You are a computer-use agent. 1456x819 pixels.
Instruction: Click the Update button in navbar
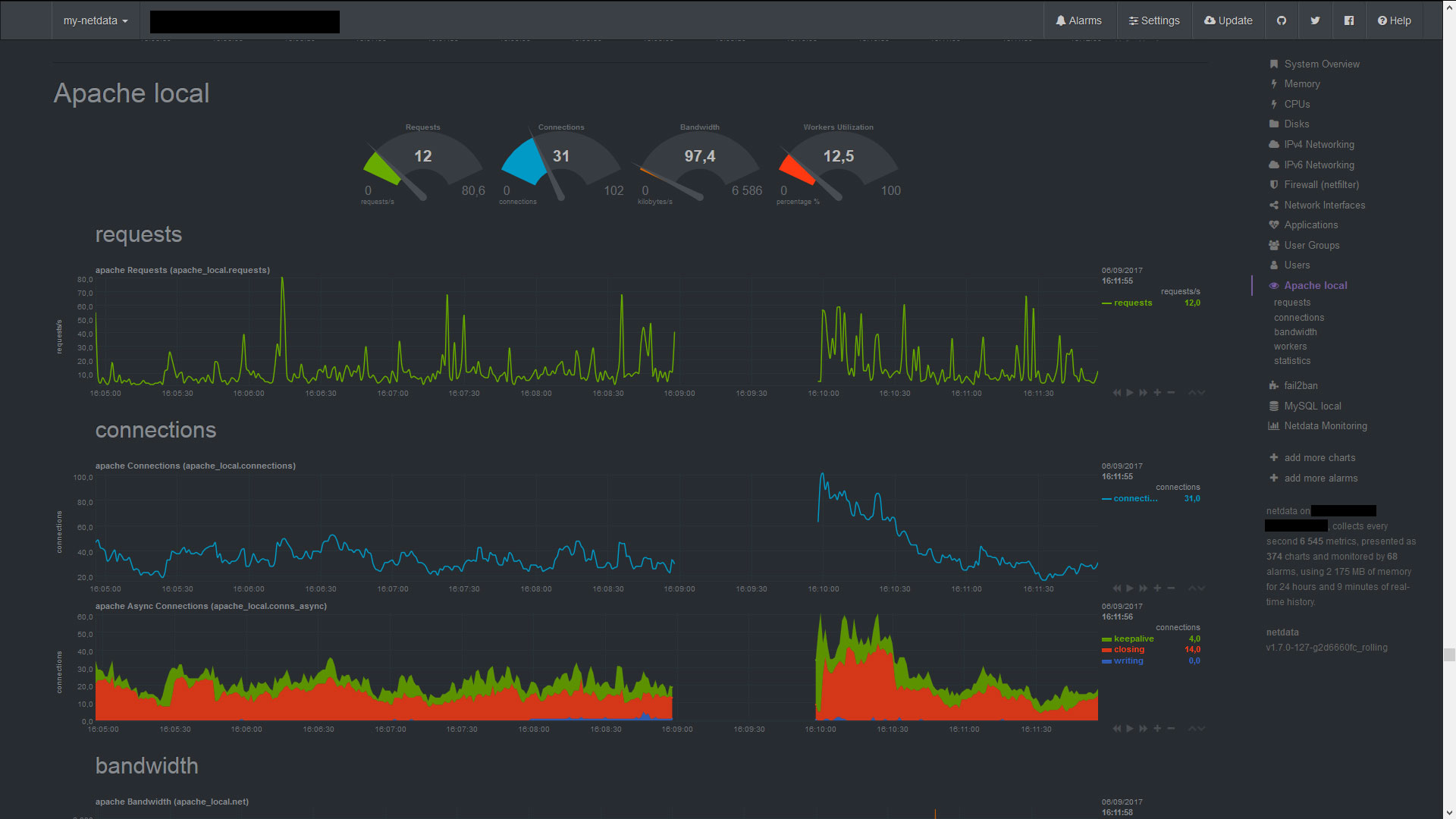1228,20
